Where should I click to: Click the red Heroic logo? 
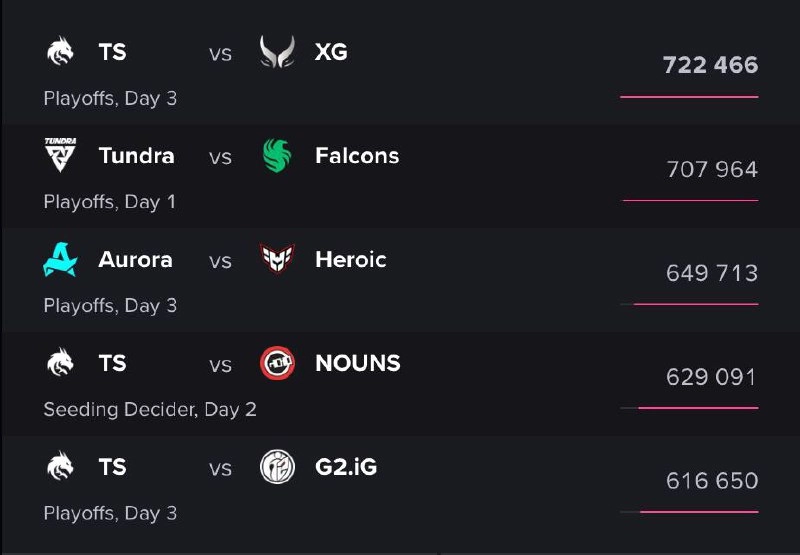[277, 259]
